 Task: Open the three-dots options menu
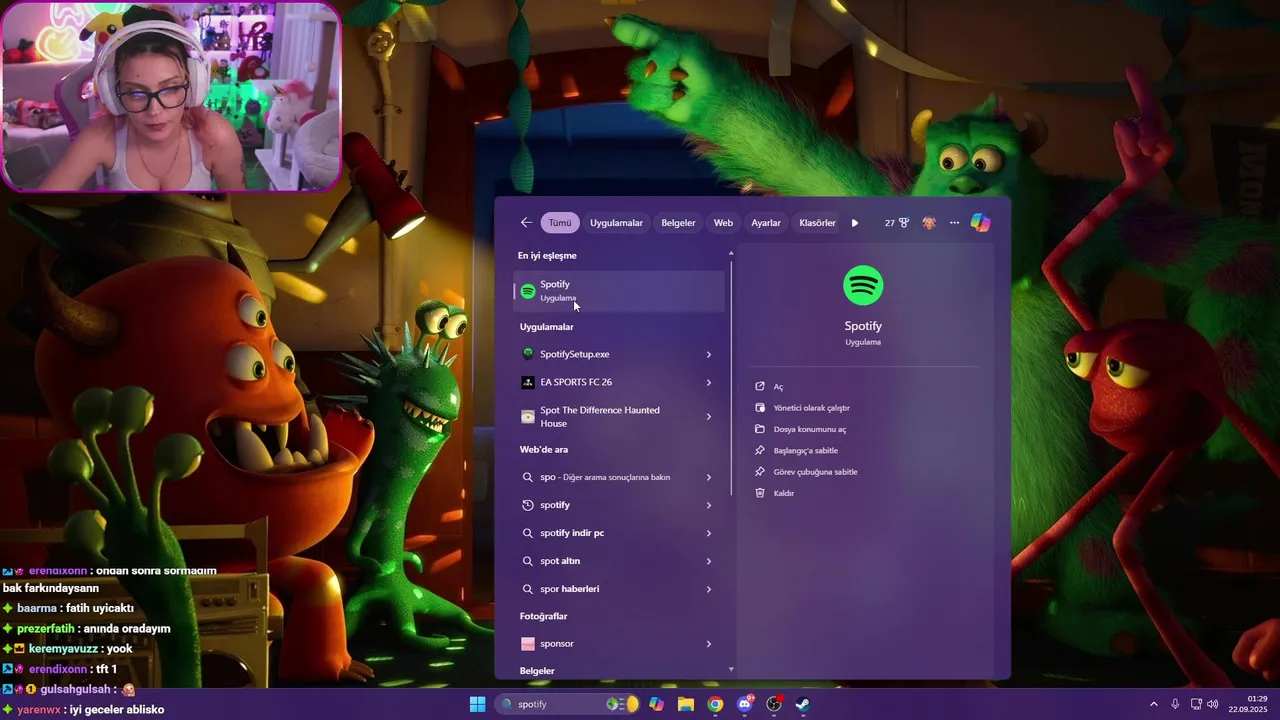[954, 223]
